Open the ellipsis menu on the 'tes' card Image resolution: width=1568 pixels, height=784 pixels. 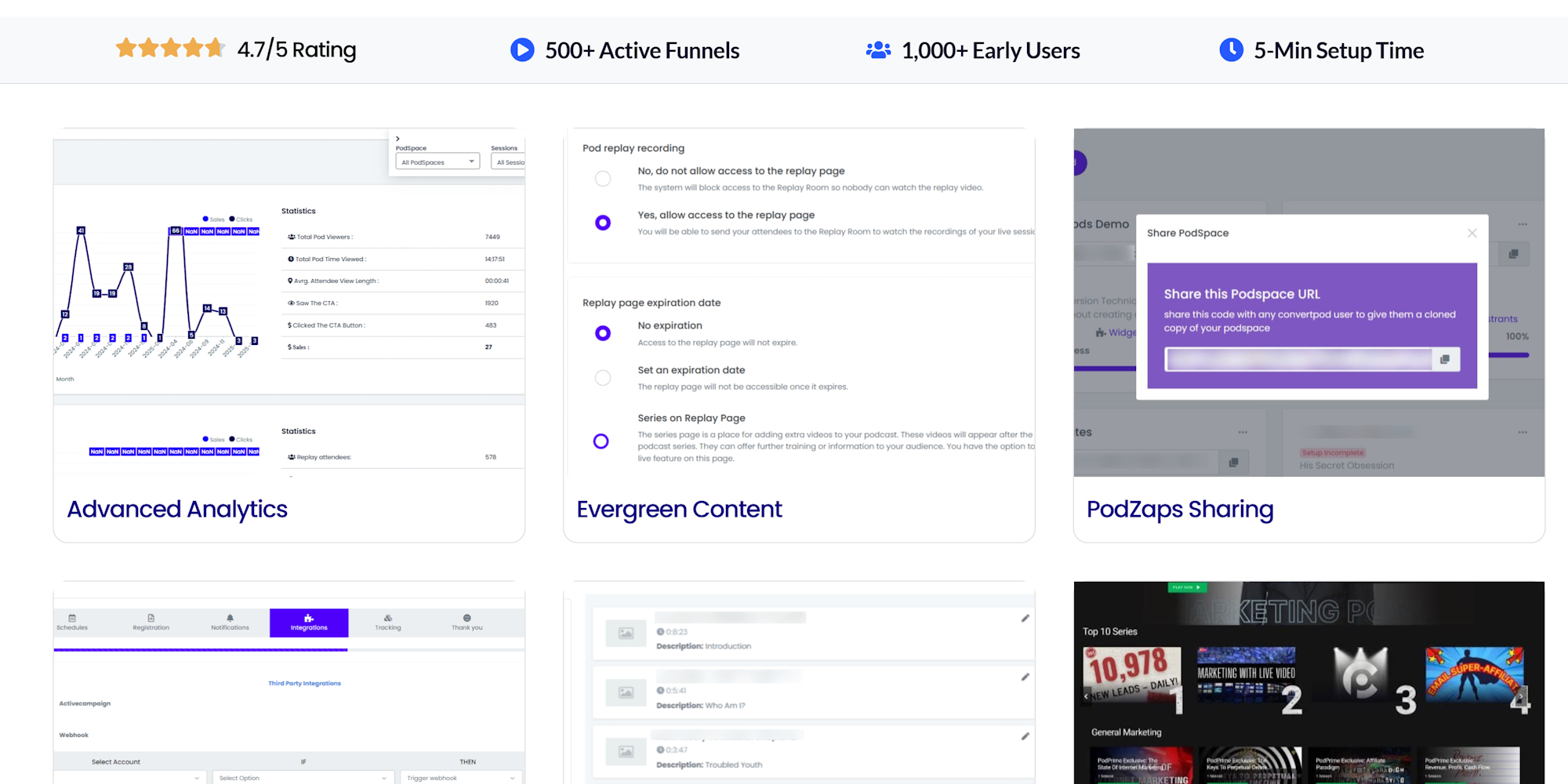[x=1243, y=432]
